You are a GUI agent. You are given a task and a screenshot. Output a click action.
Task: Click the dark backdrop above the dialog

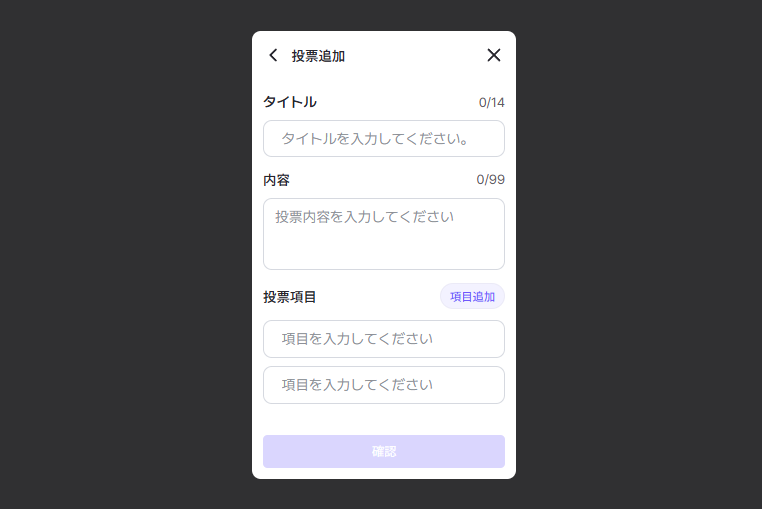(x=384, y=15)
